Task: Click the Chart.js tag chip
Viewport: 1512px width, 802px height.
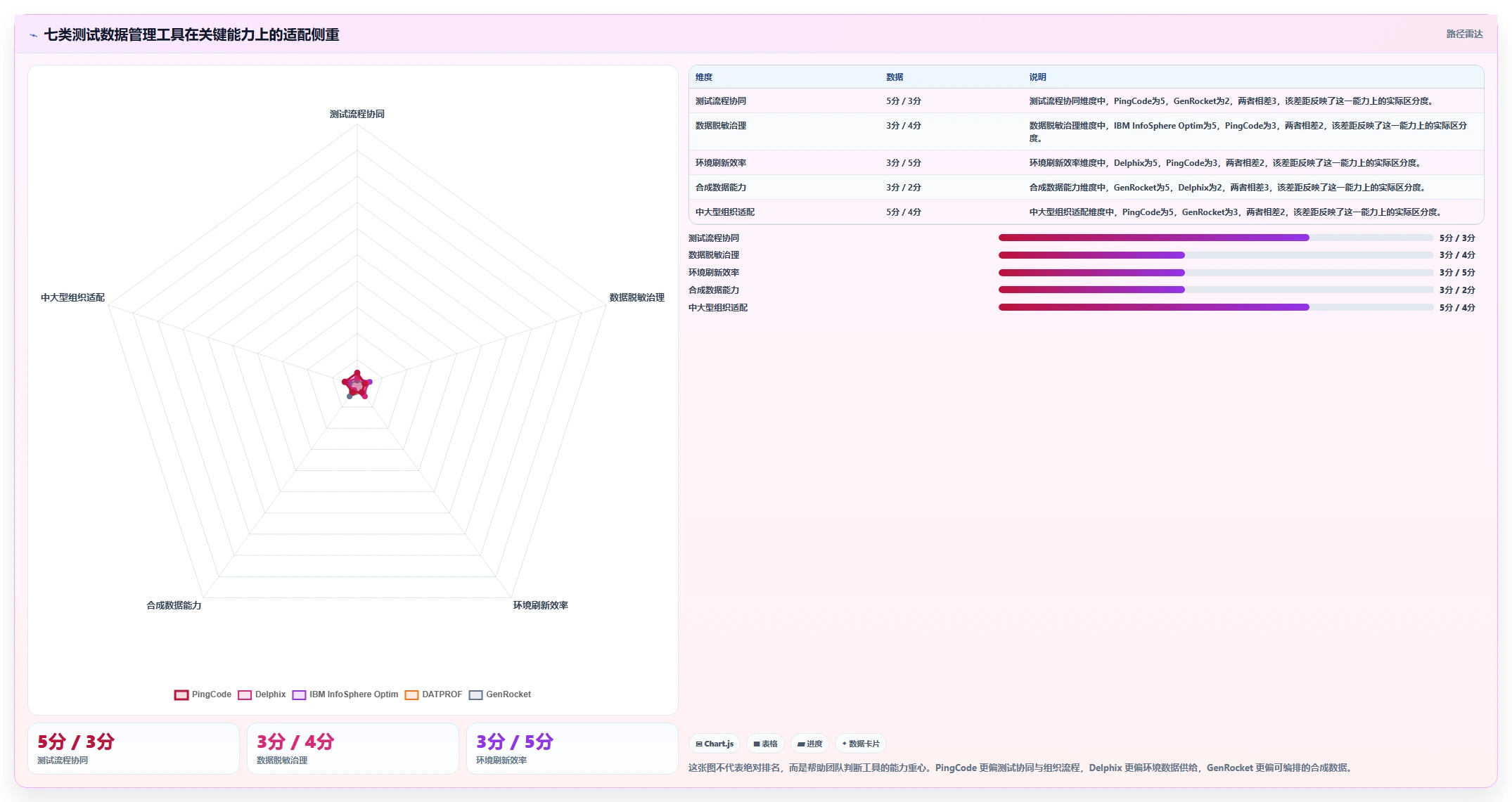Action: [715, 744]
